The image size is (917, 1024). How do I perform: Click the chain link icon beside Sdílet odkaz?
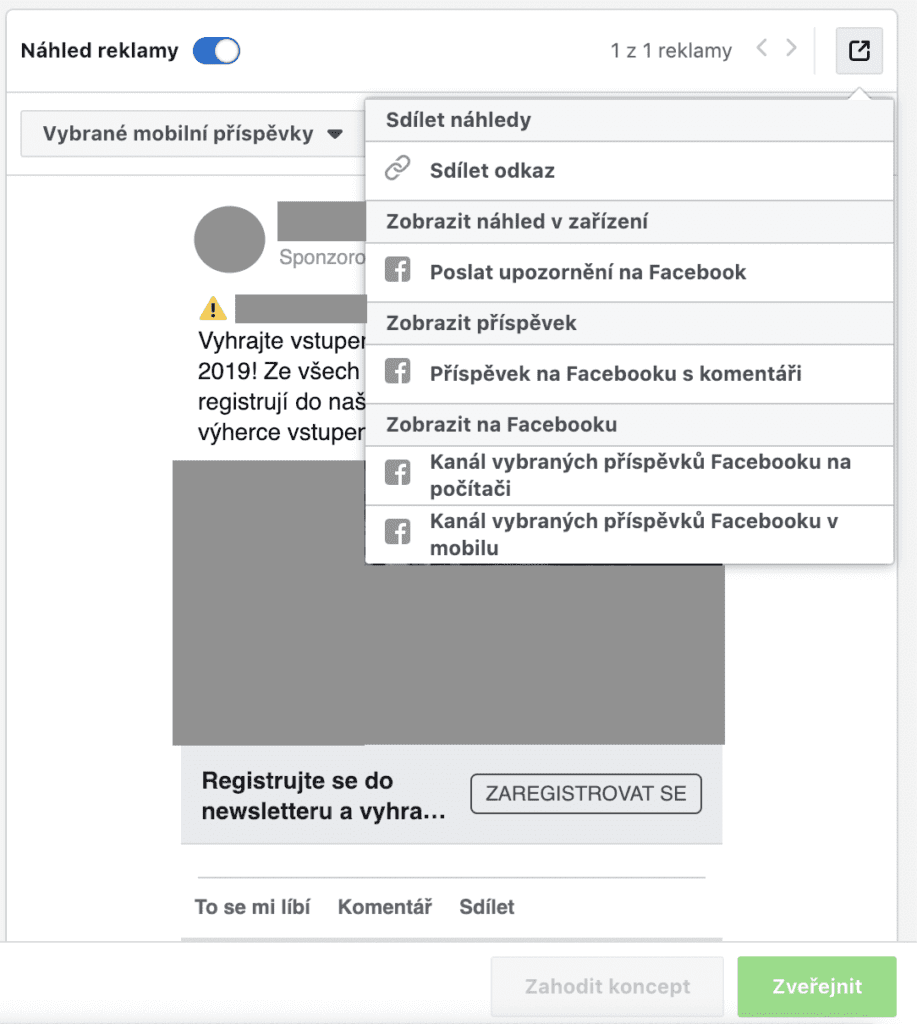(398, 169)
